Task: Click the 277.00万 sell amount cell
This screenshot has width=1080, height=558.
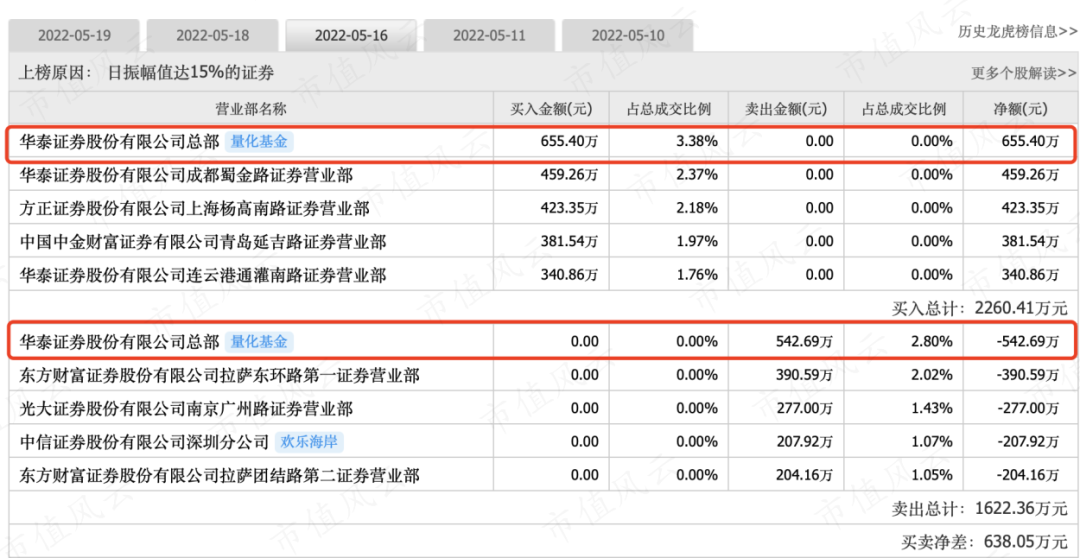Action: [804, 409]
